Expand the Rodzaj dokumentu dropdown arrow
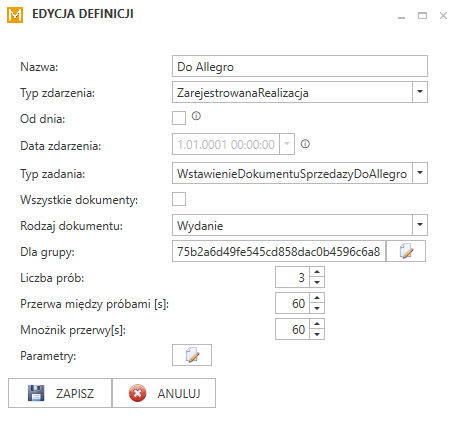The image size is (466, 434). click(420, 225)
